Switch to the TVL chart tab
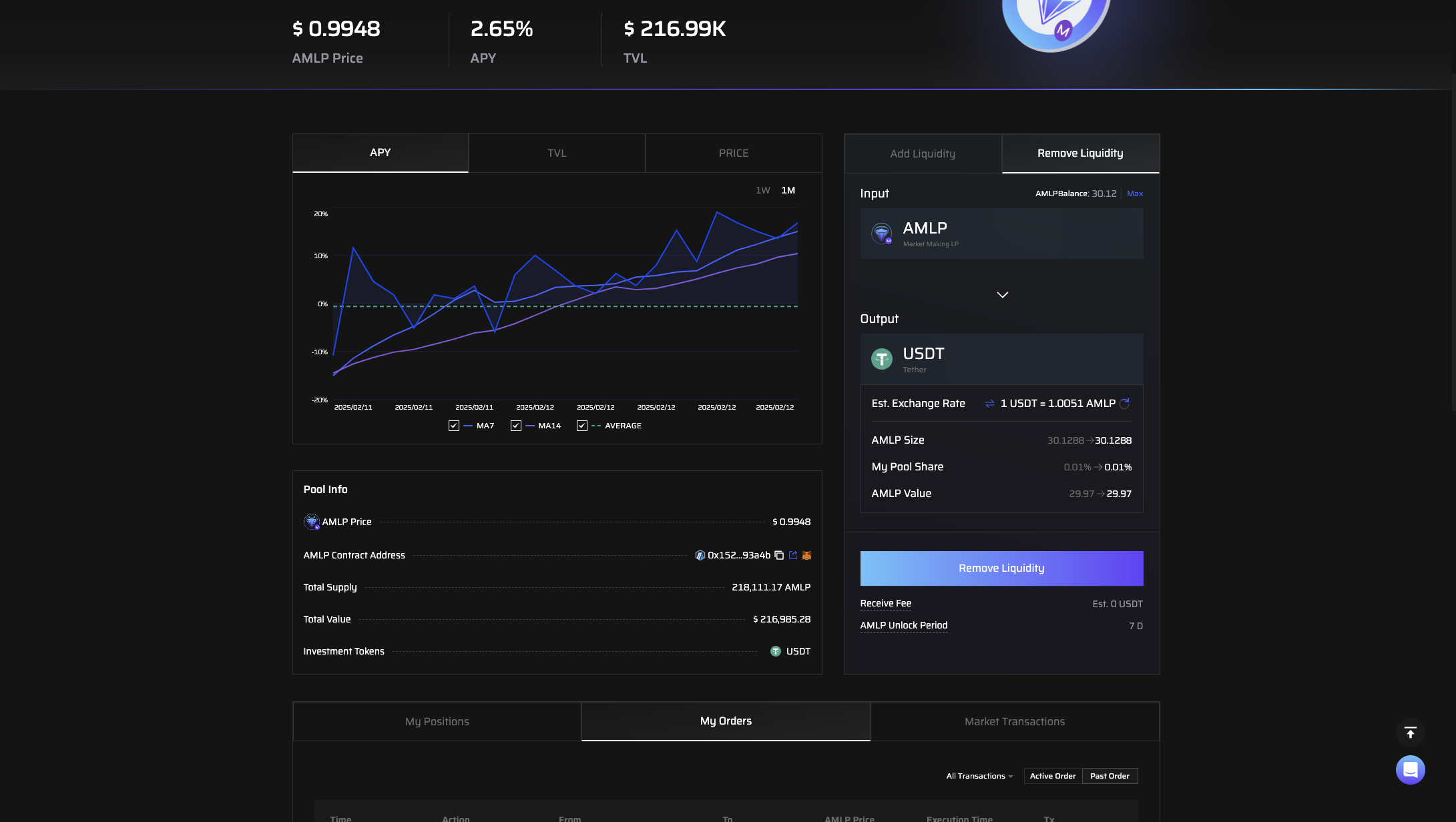The image size is (1456, 822). pos(557,153)
